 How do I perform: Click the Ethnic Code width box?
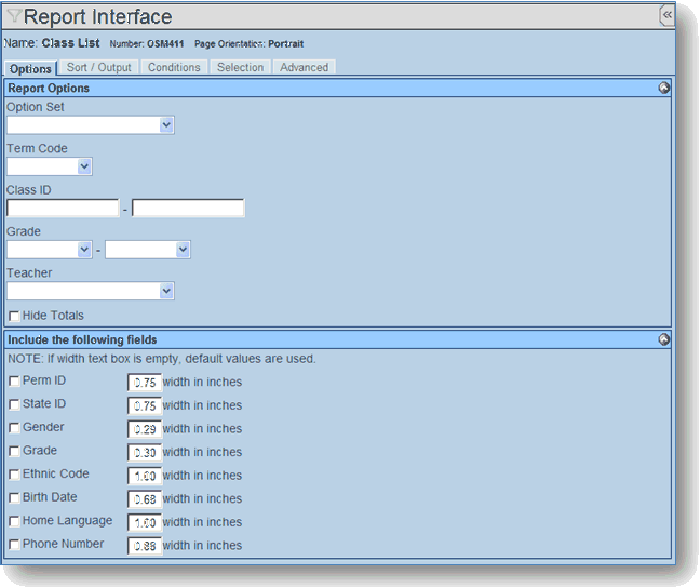pos(145,475)
